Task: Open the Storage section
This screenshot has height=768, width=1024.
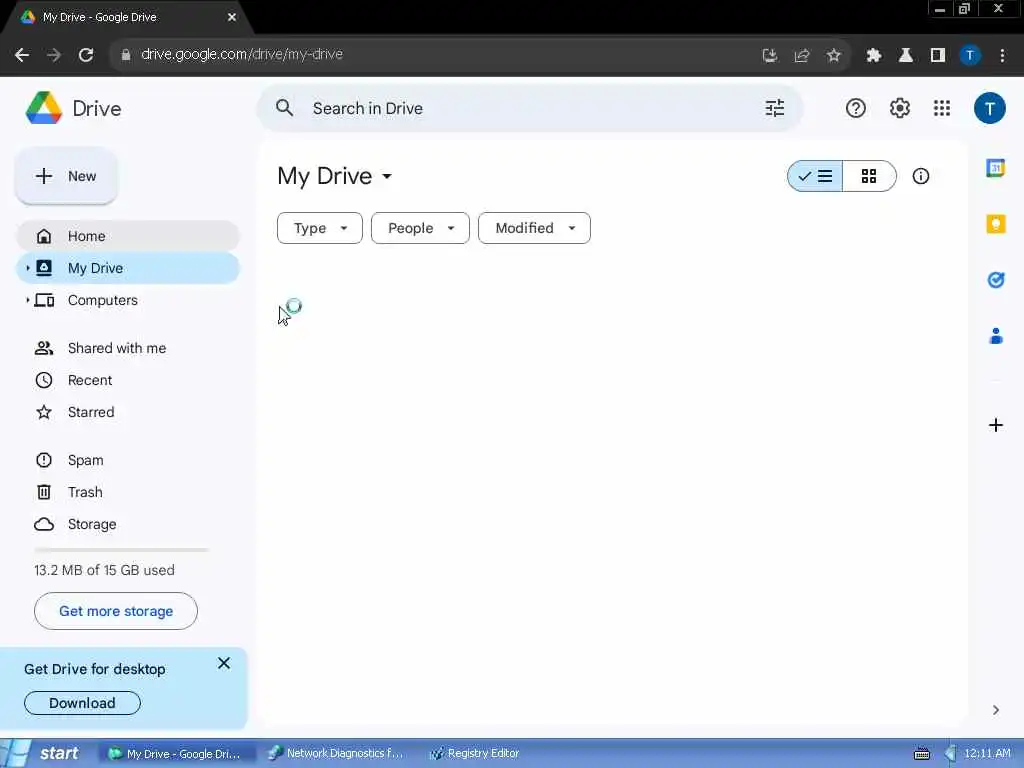Action: tap(128, 524)
